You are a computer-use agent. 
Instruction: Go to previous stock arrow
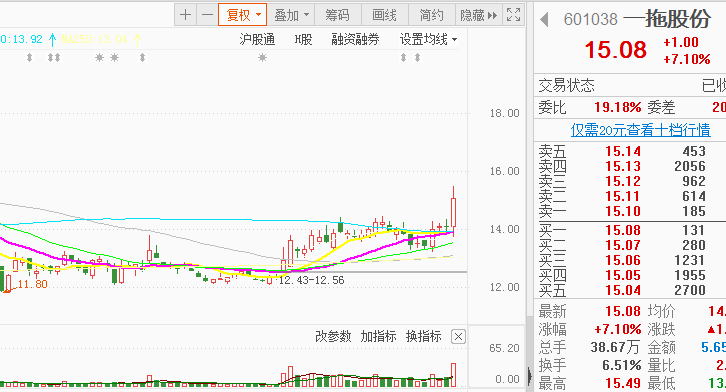(x=544, y=19)
